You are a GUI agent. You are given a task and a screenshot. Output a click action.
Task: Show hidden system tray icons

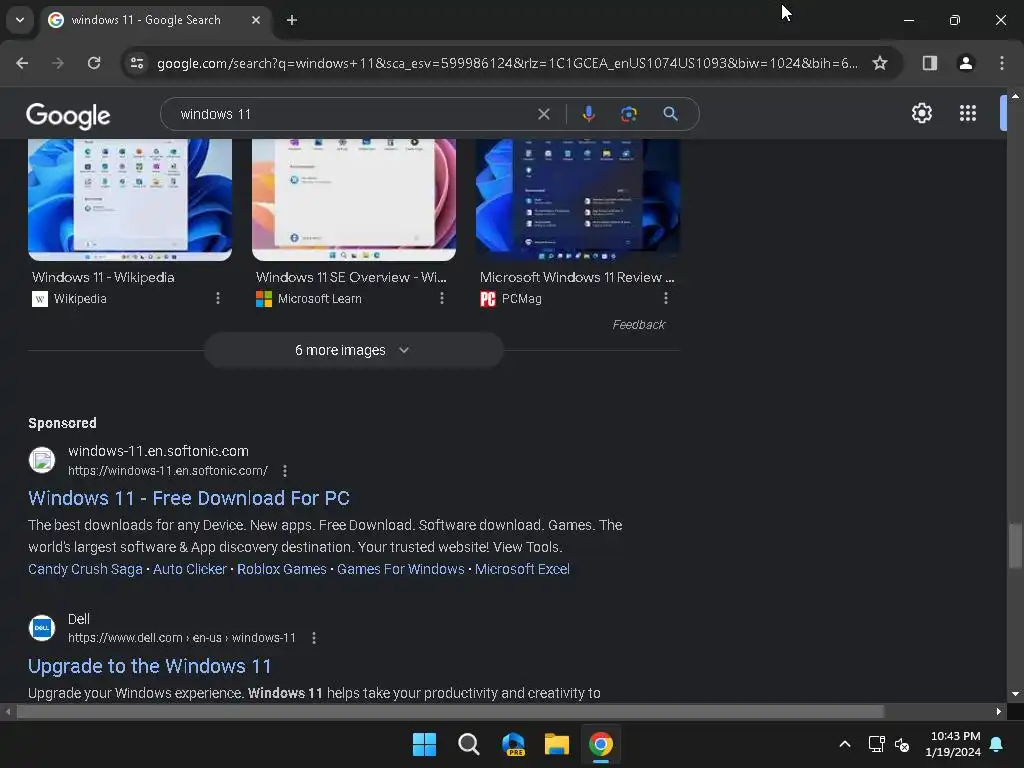pyautogui.click(x=844, y=744)
